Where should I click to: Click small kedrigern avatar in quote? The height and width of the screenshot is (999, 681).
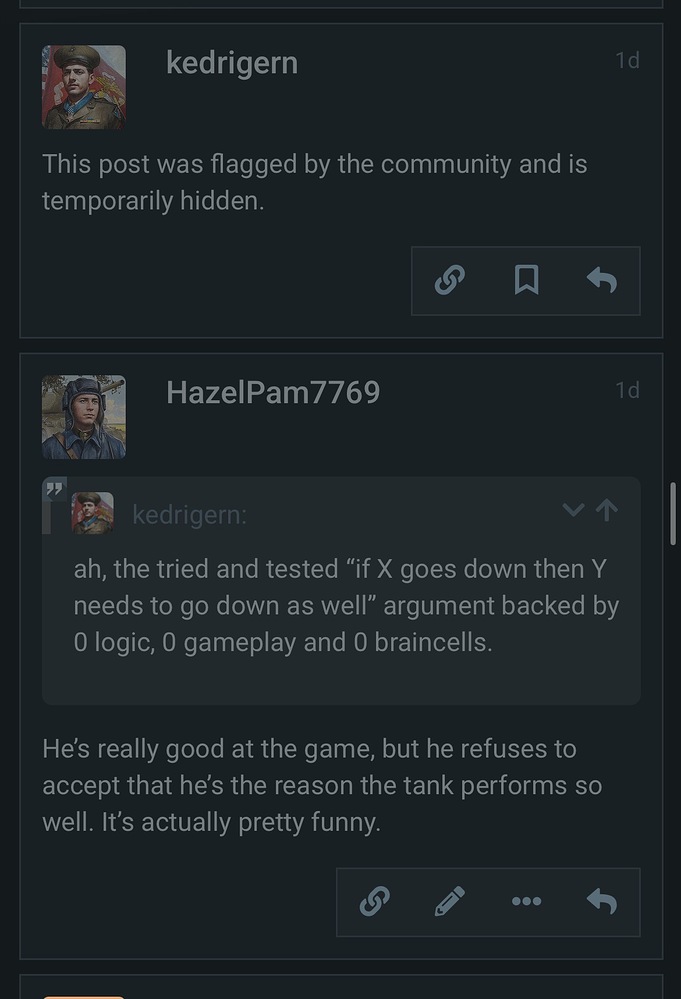[92, 513]
